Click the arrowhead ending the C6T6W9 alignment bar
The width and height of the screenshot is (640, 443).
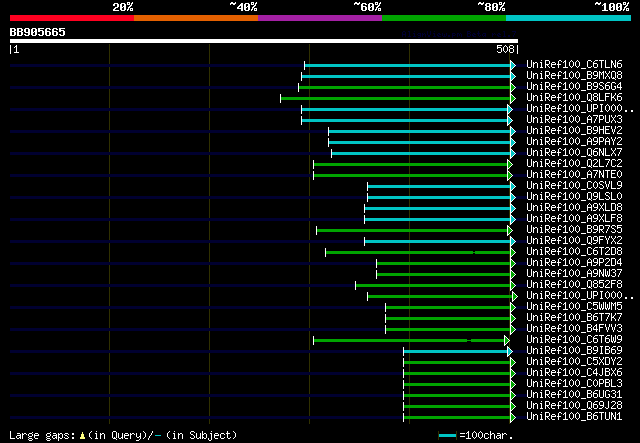point(507,341)
